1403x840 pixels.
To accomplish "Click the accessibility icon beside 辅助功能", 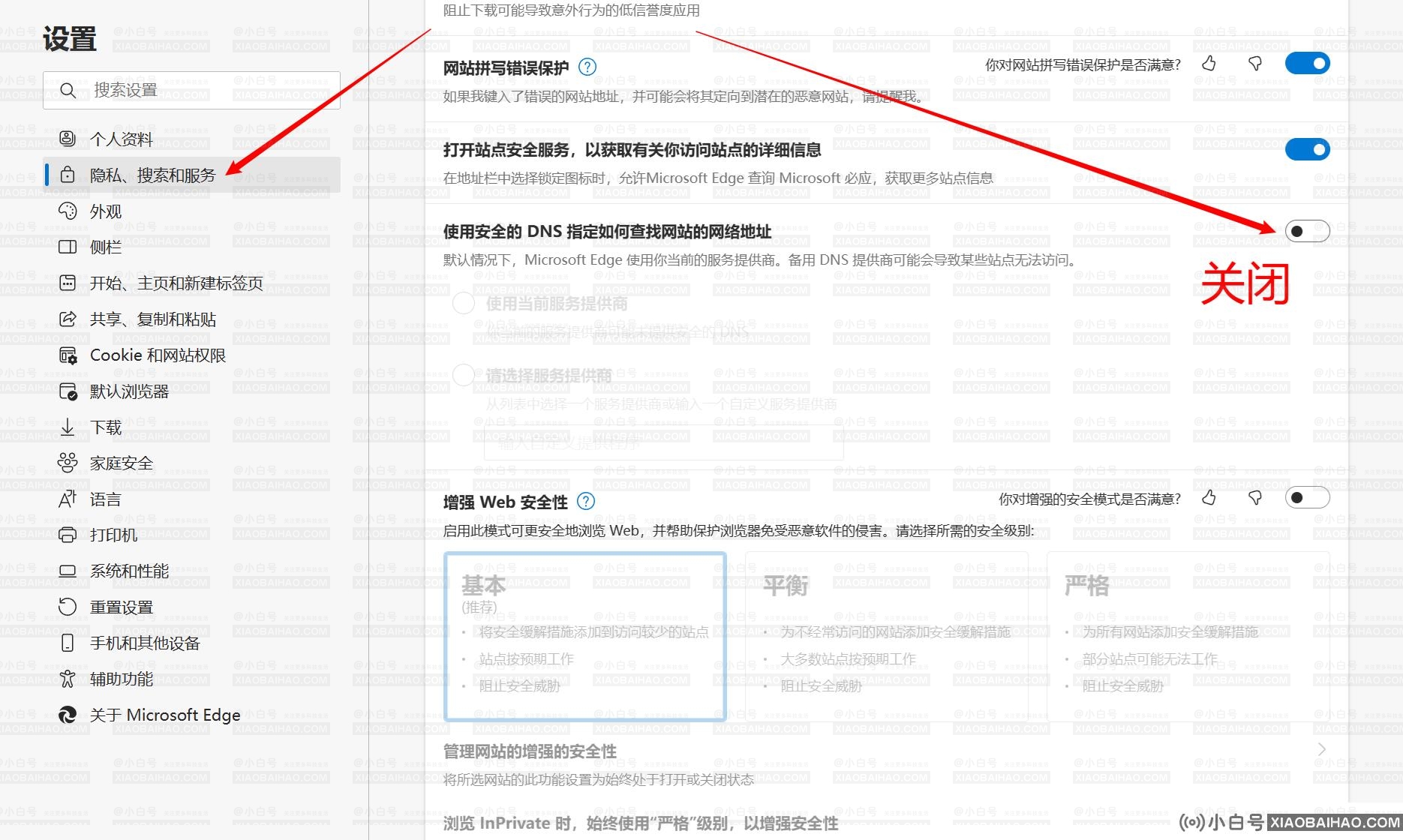I will [68, 679].
